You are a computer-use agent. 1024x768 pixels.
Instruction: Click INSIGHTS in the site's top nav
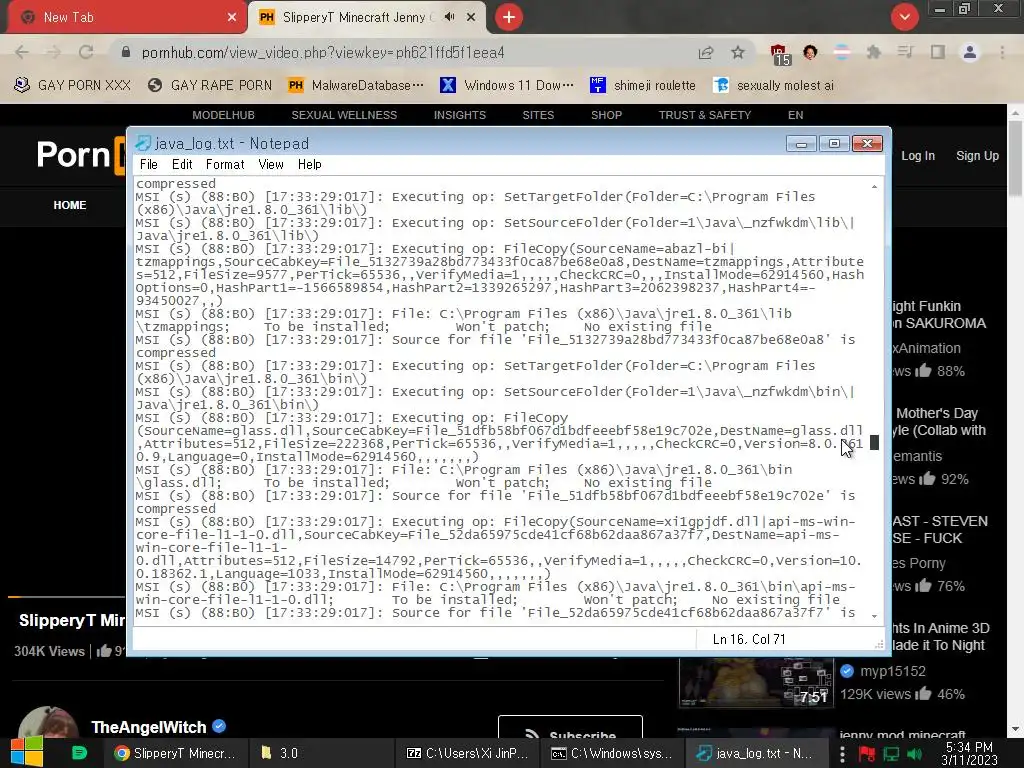(x=460, y=115)
